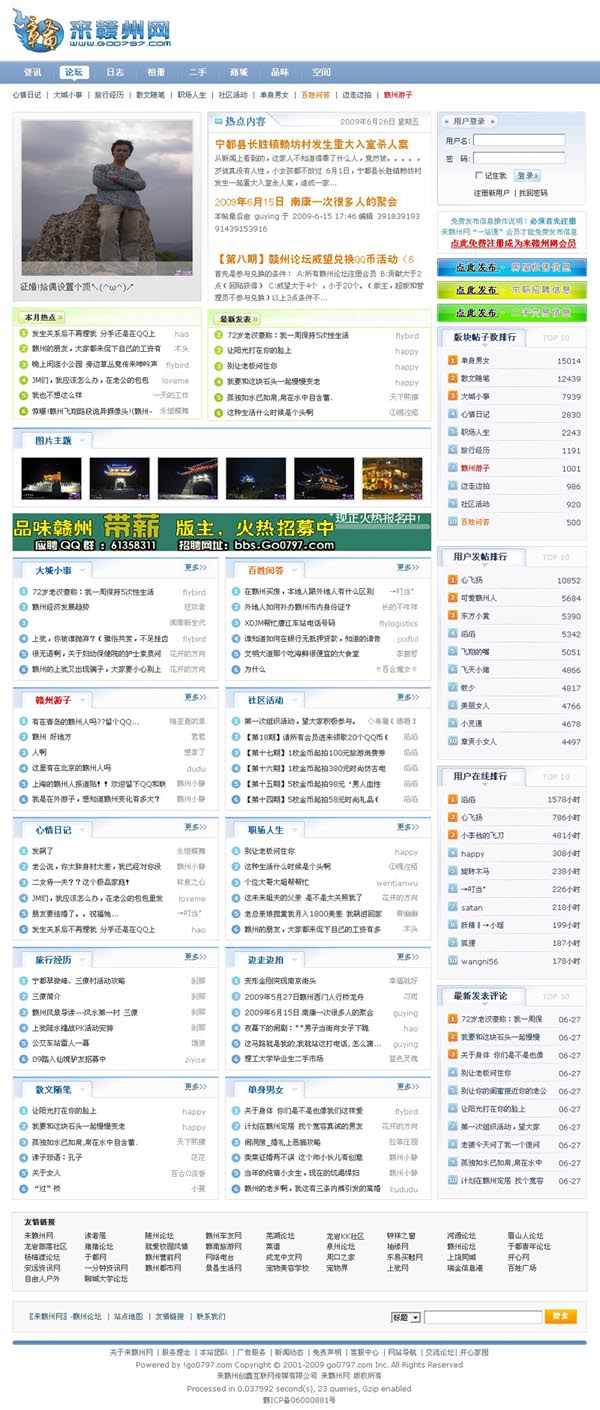Expand 更多 in the 赣州游子 section
The height and width of the screenshot is (1410, 600).
tap(195, 697)
